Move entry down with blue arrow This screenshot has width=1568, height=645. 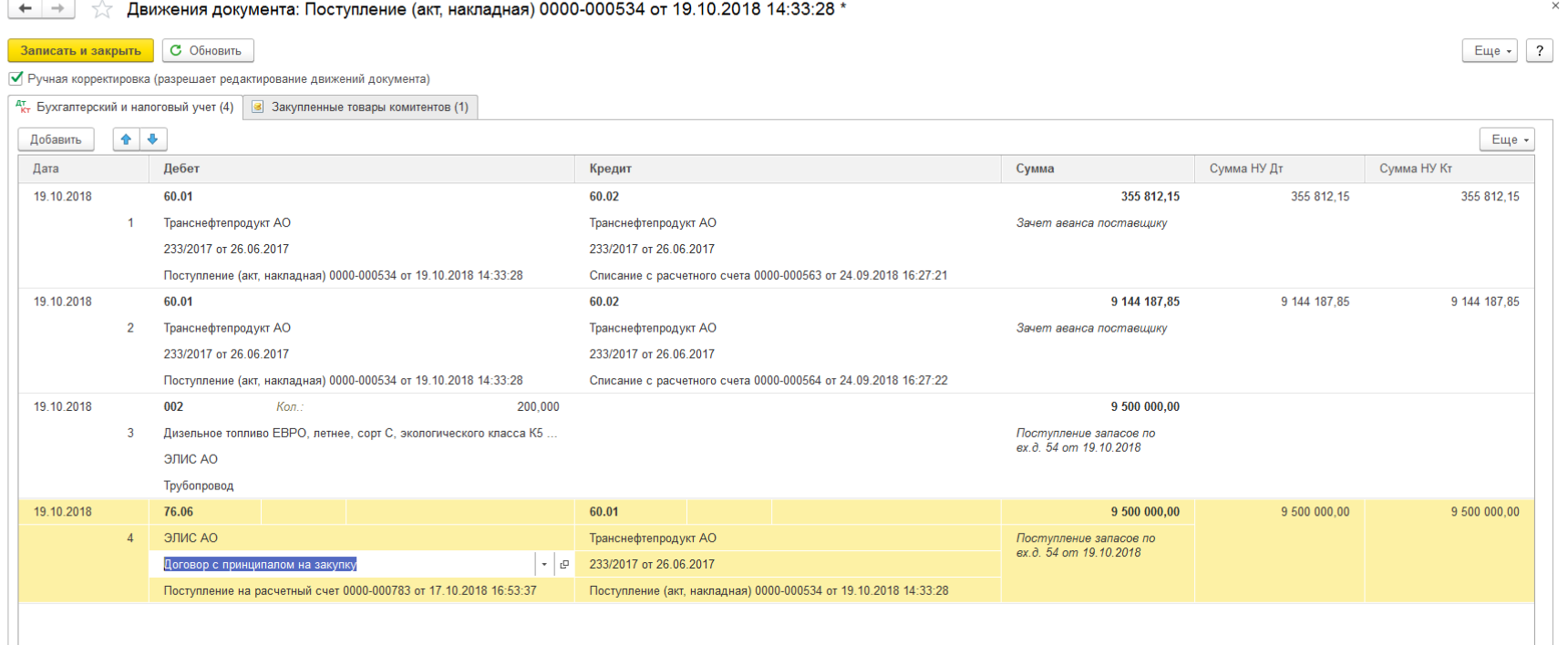pos(153,139)
